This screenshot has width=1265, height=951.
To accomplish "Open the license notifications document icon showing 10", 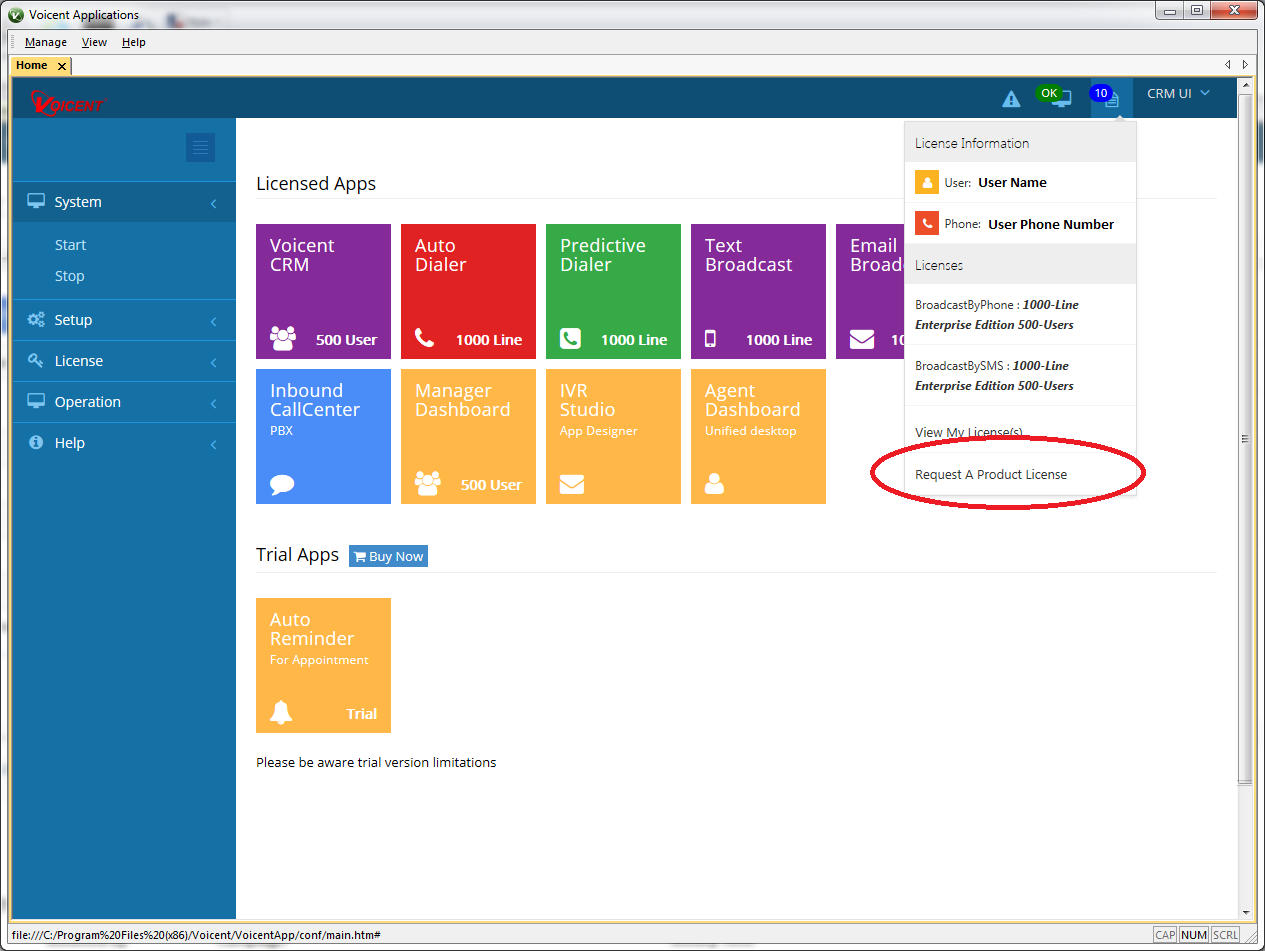I will (x=1109, y=95).
